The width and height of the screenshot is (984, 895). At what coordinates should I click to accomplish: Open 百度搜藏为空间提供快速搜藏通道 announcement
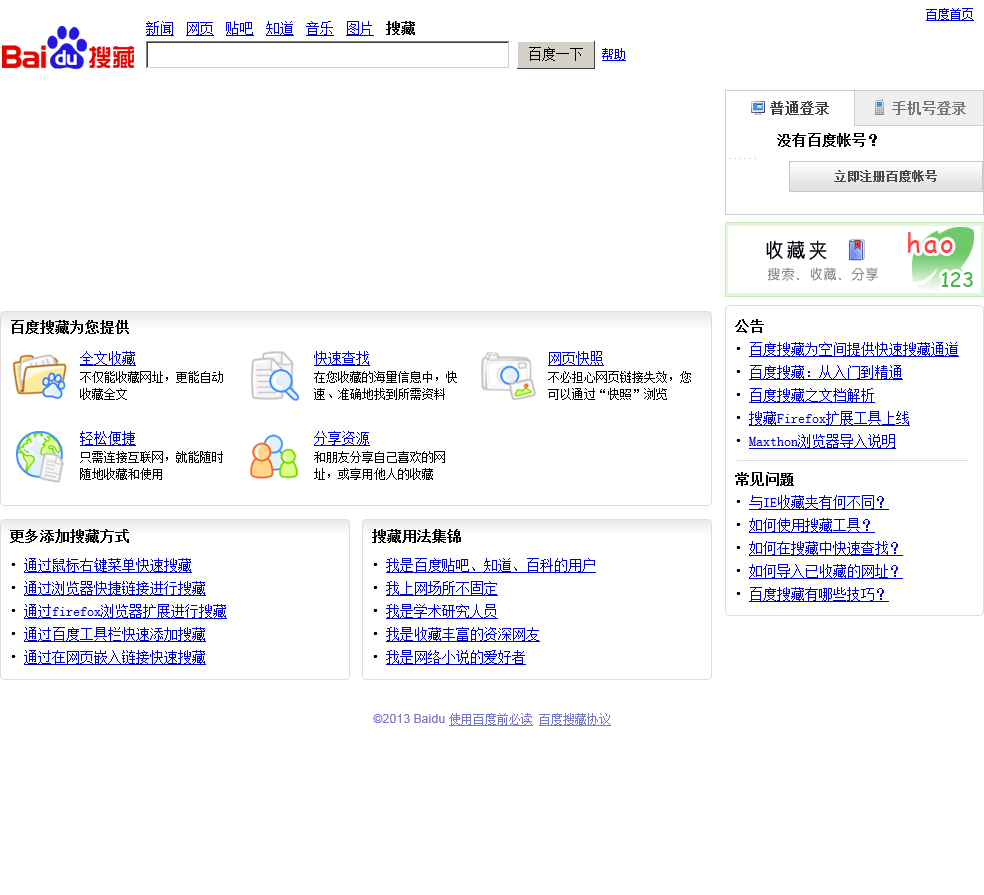tap(853, 350)
